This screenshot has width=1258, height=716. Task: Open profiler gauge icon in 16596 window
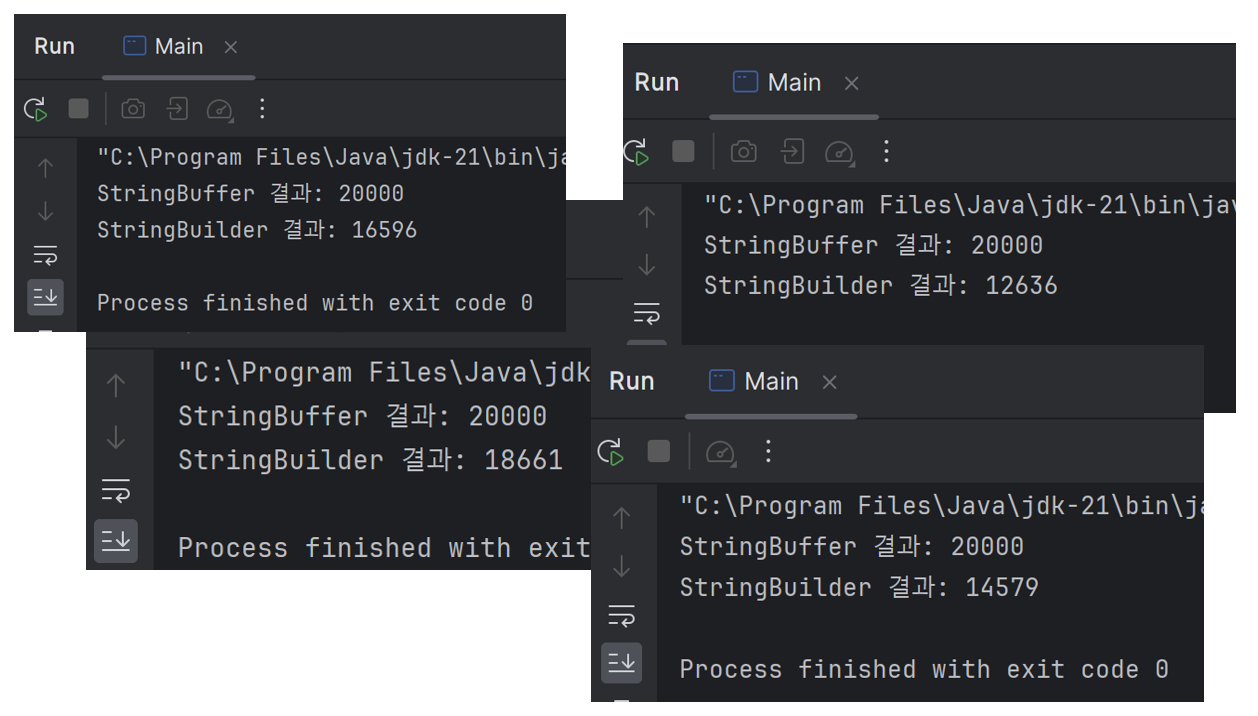pyautogui.click(x=220, y=110)
